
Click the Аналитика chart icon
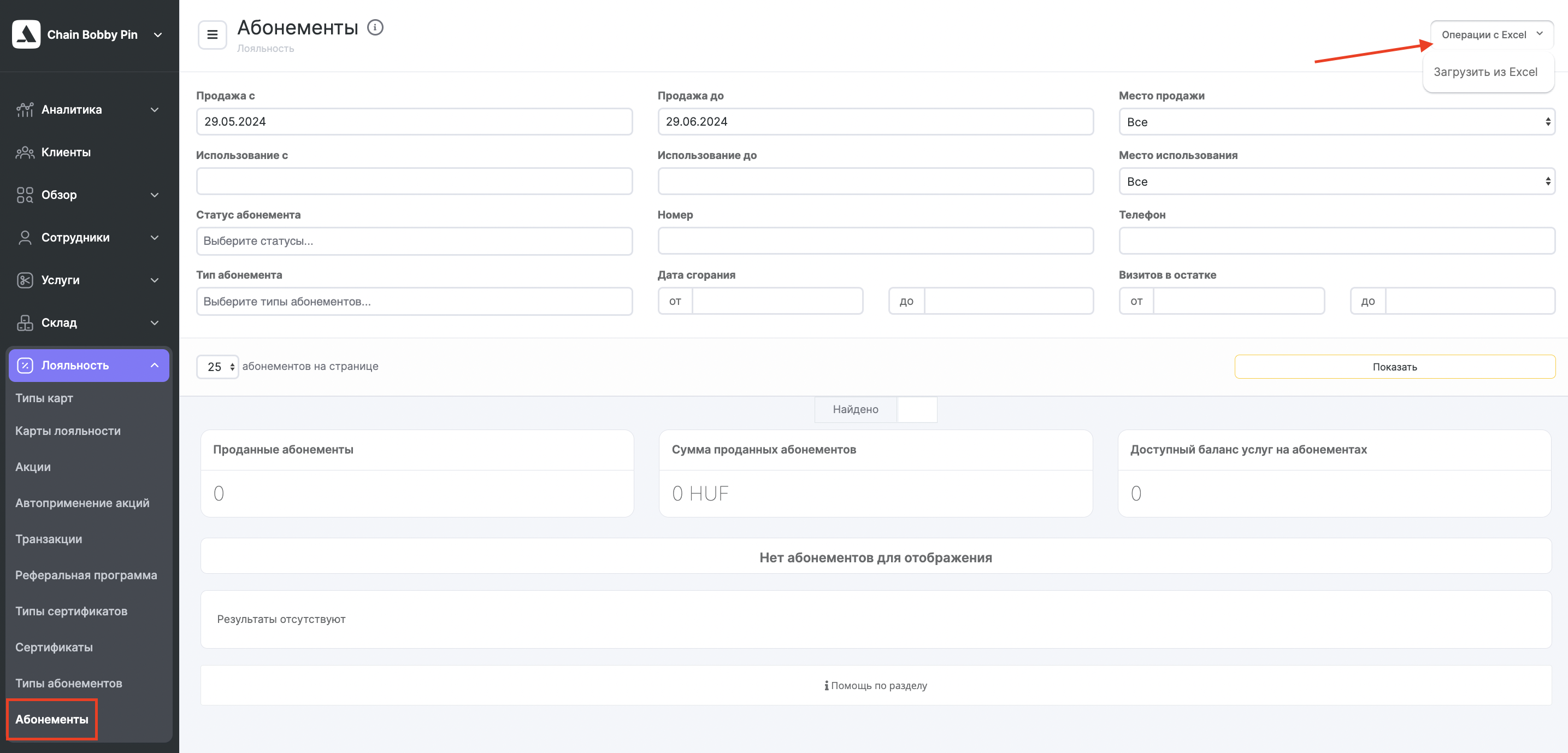(x=25, y=110)
